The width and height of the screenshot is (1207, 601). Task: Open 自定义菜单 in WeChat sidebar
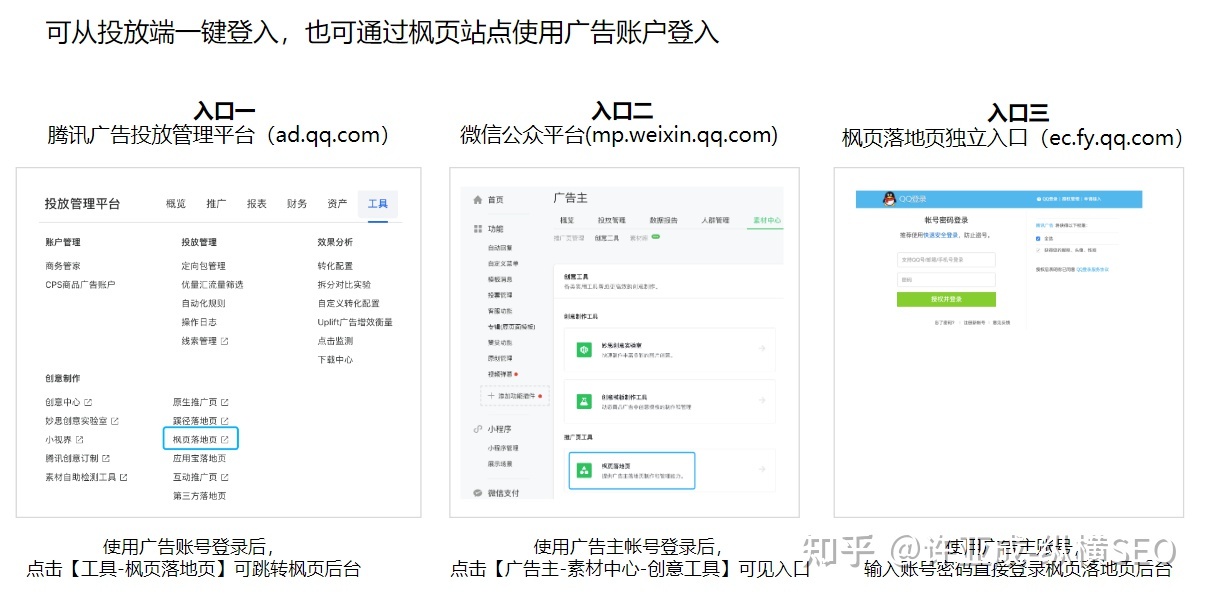pyautogui.click(x=503, y=263)
